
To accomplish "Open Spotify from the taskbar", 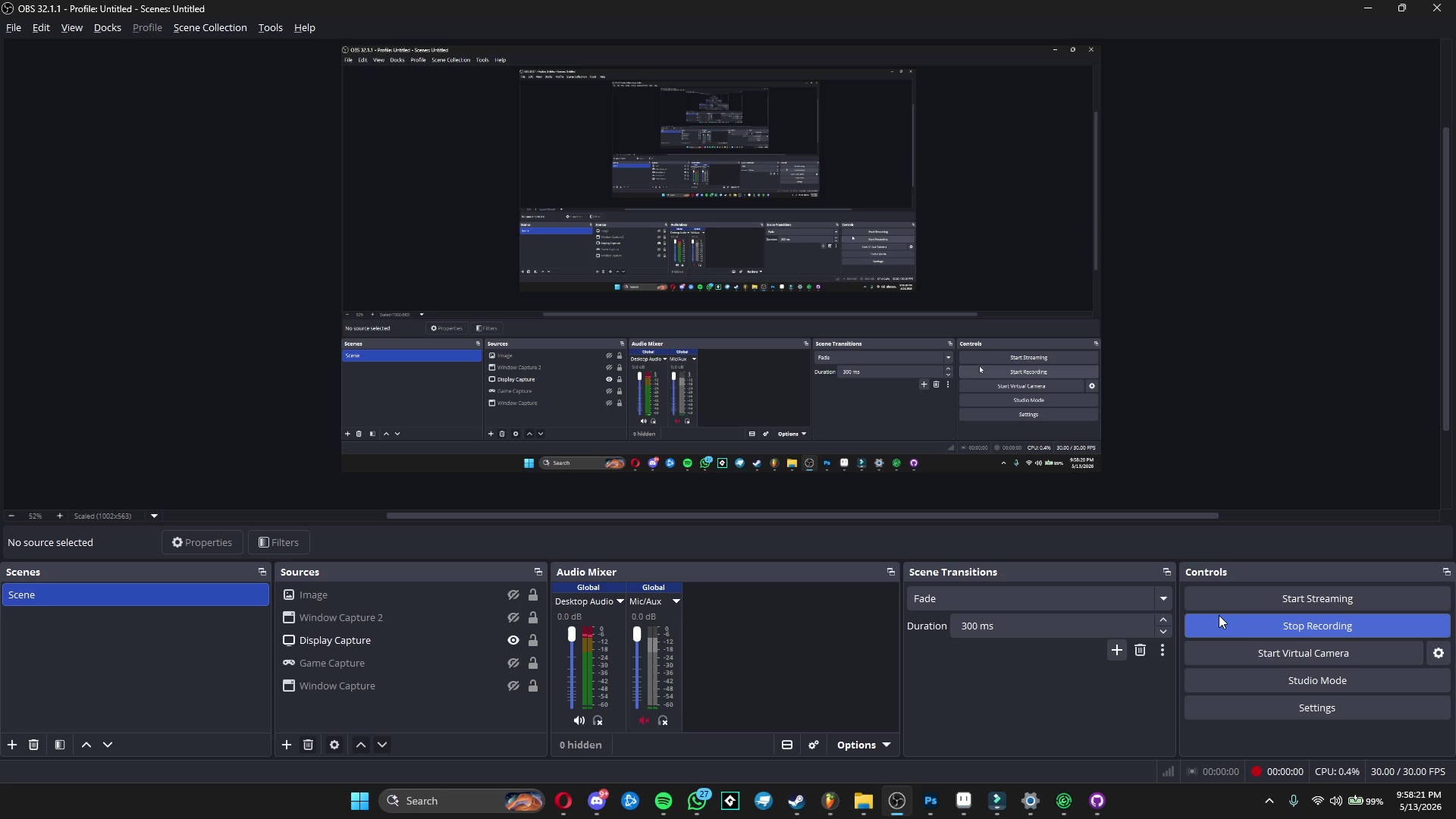I will (664, 801).
